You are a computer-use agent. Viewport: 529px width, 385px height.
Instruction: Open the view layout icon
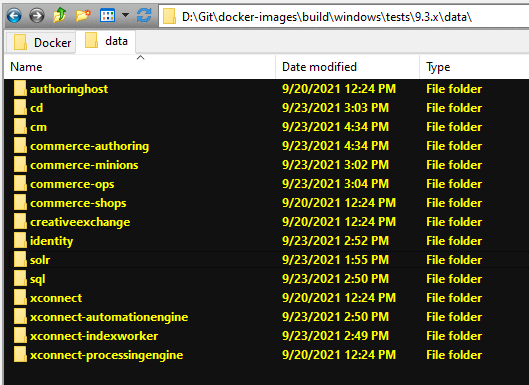107,16
